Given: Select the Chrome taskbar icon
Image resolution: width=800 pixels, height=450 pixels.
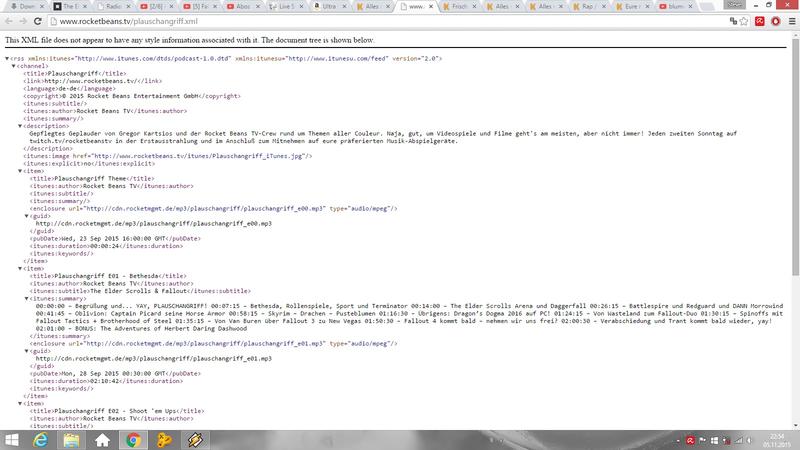Looking at the screenshot, I should coord(133,440).
